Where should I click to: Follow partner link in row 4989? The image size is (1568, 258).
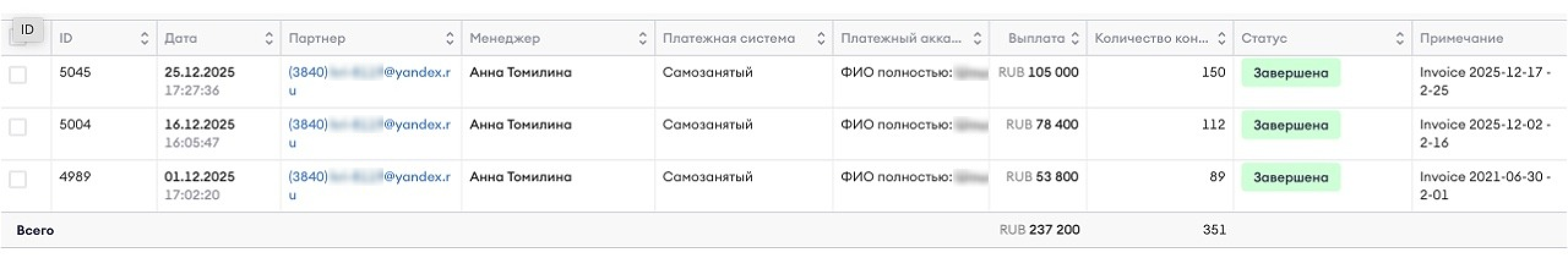(x=369, y=186)
